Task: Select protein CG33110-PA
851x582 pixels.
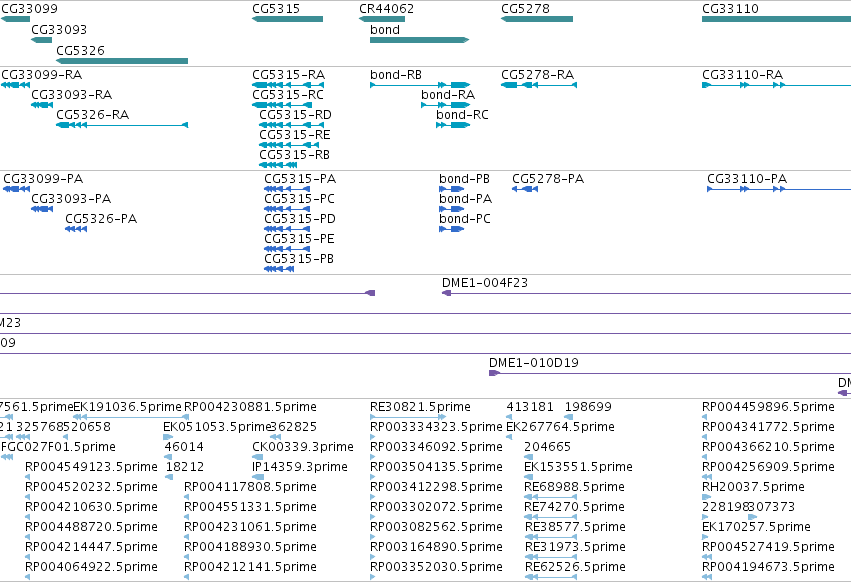Action: [x=779, y=189]
